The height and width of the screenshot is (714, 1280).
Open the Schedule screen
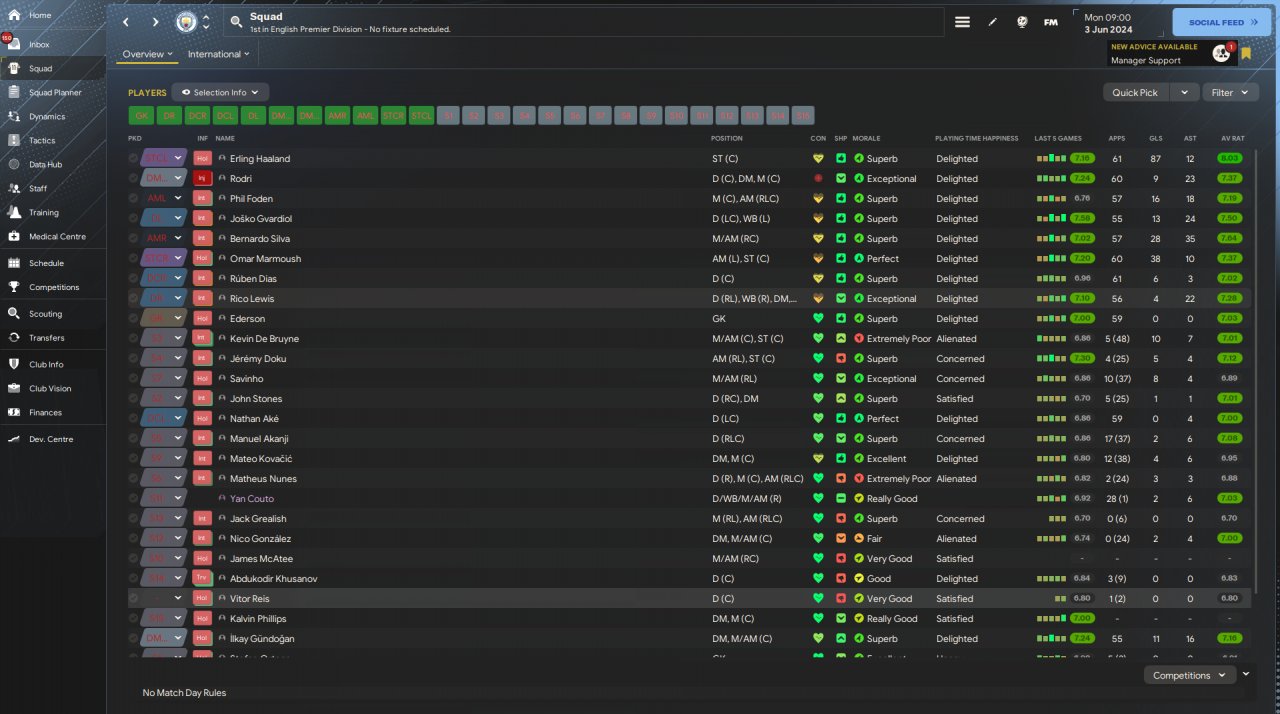click(46, 263)
